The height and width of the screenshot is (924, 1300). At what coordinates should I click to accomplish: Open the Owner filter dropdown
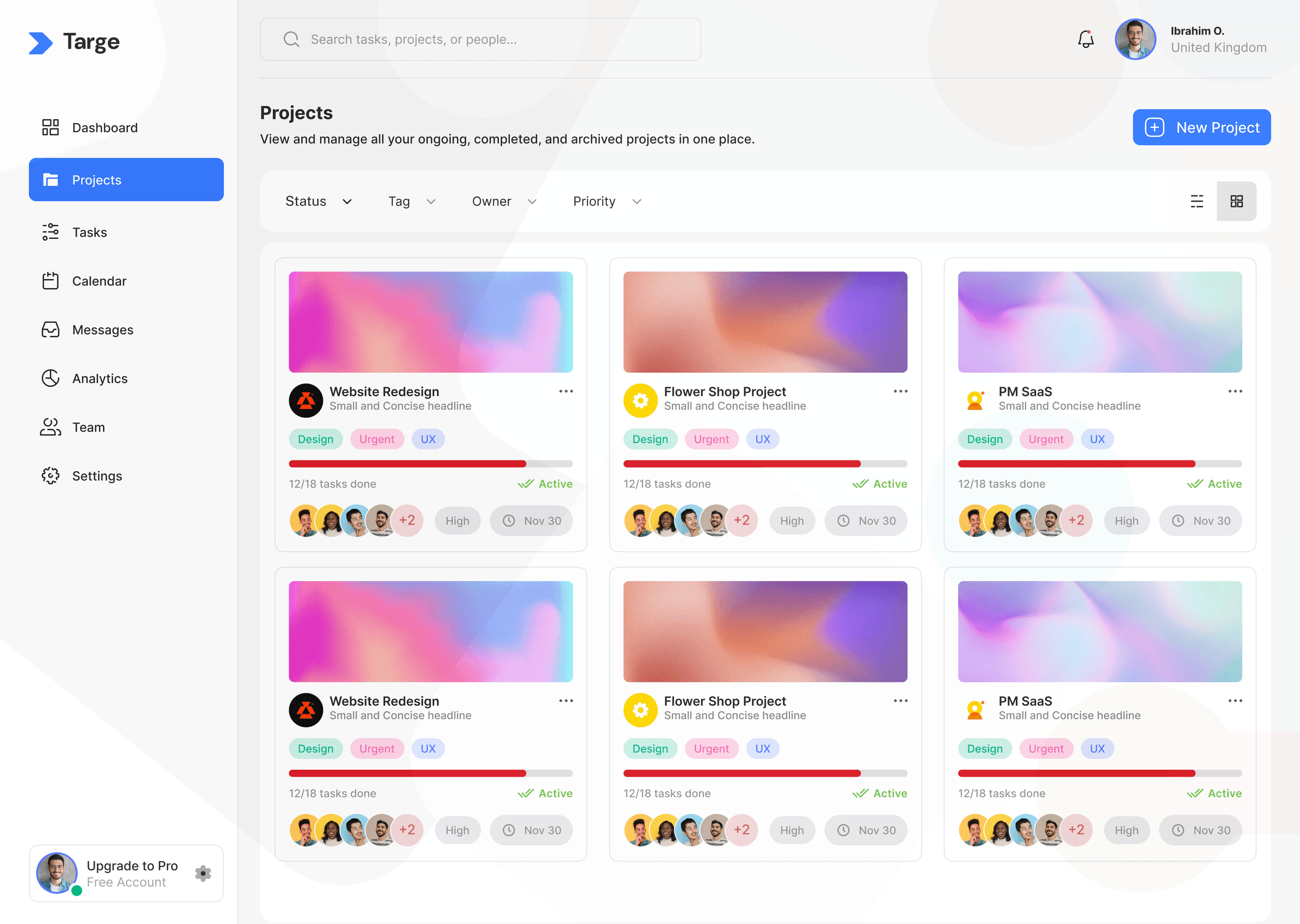tap(504, 201)
